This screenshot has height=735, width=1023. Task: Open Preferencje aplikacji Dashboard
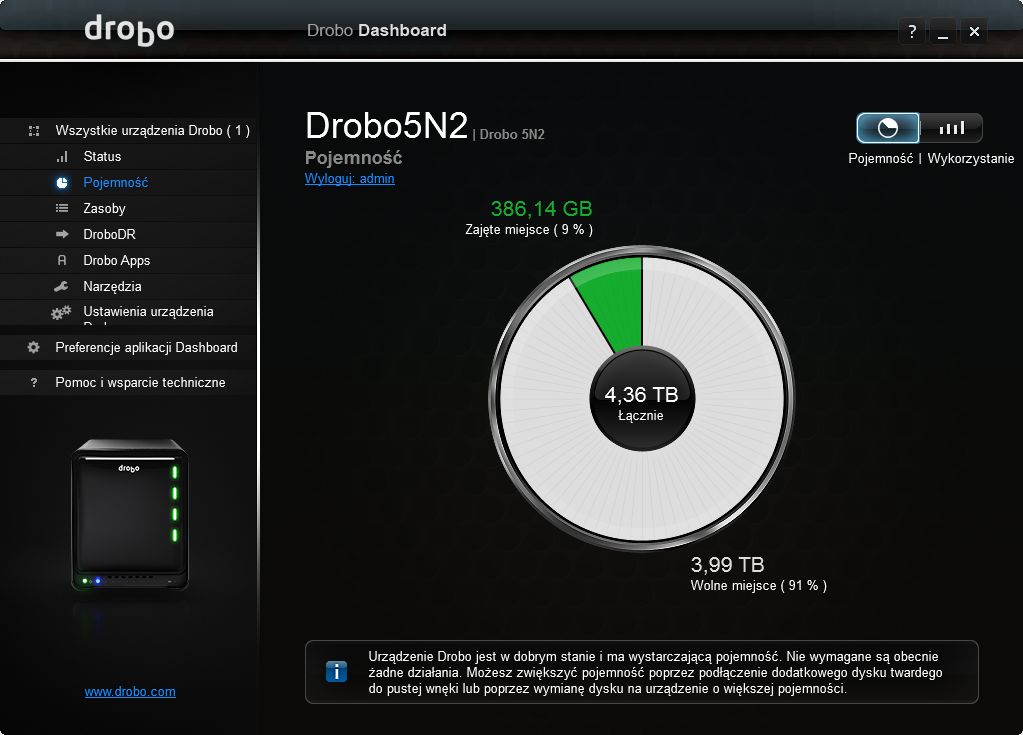[x=129, y=348]
